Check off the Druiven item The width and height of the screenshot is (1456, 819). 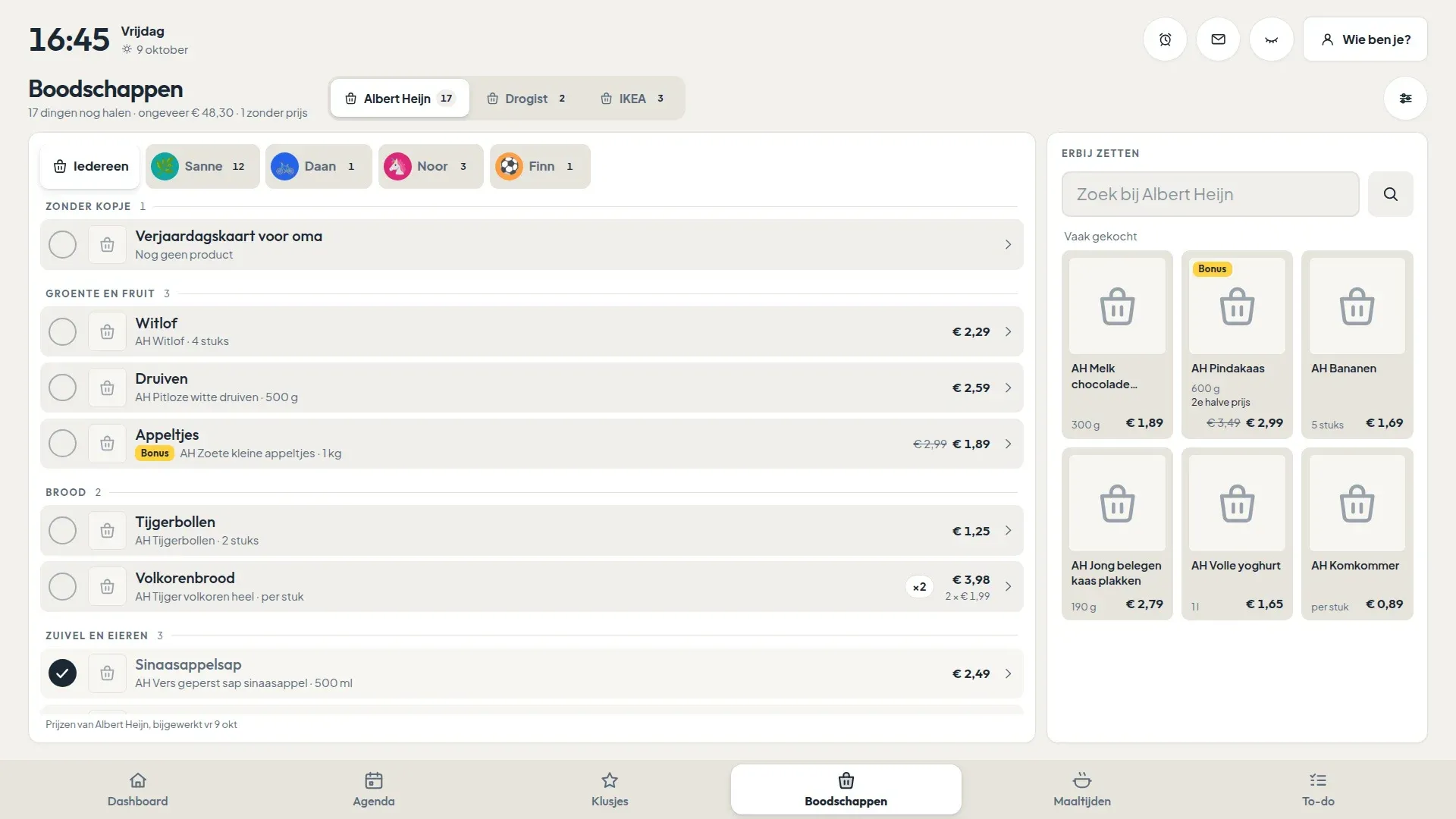point(62,388)
